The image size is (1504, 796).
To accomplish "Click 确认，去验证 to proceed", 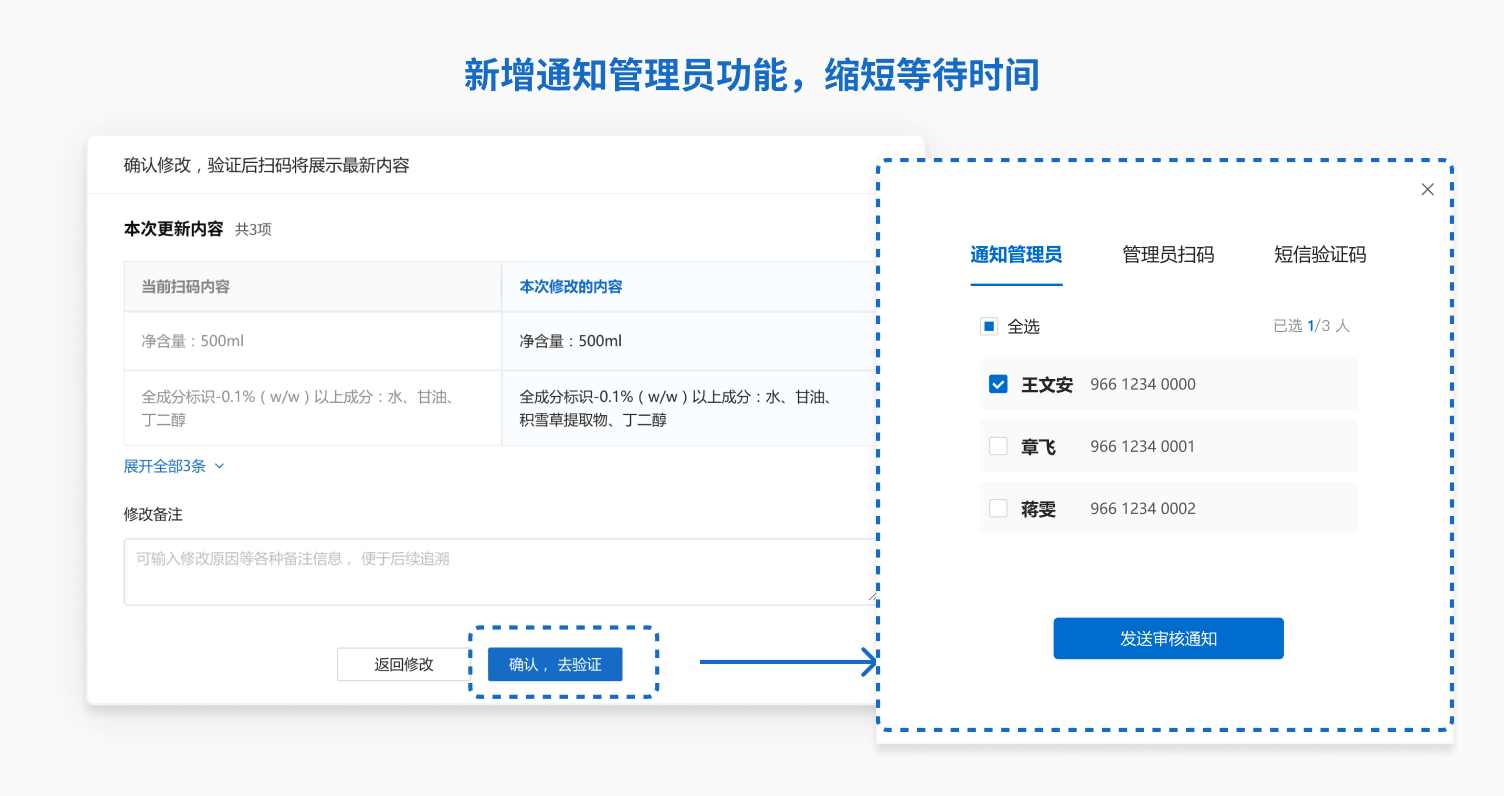I will [555, 664].
